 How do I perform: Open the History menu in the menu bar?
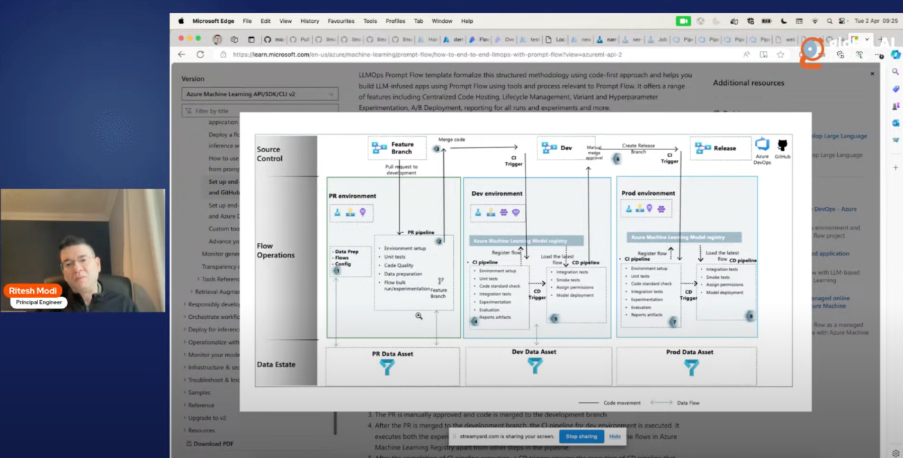click(310, 20)
